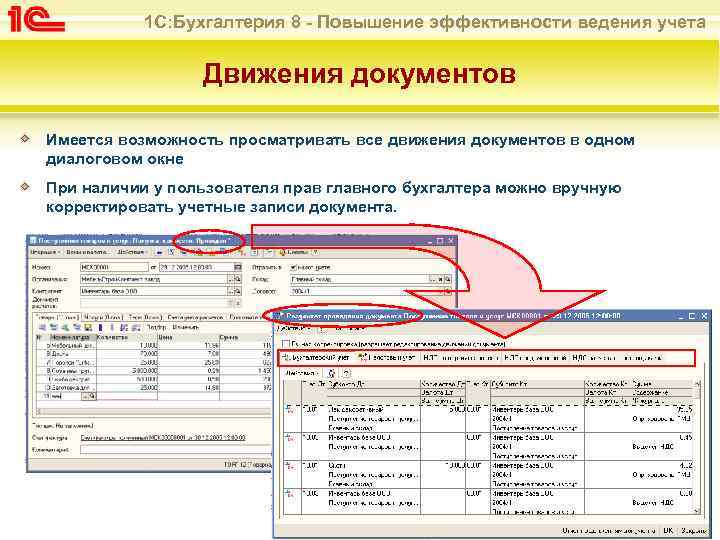Click the move row down arrow in goods toolbar
This screenshot has height=540, width=720.
pos(111,327)
